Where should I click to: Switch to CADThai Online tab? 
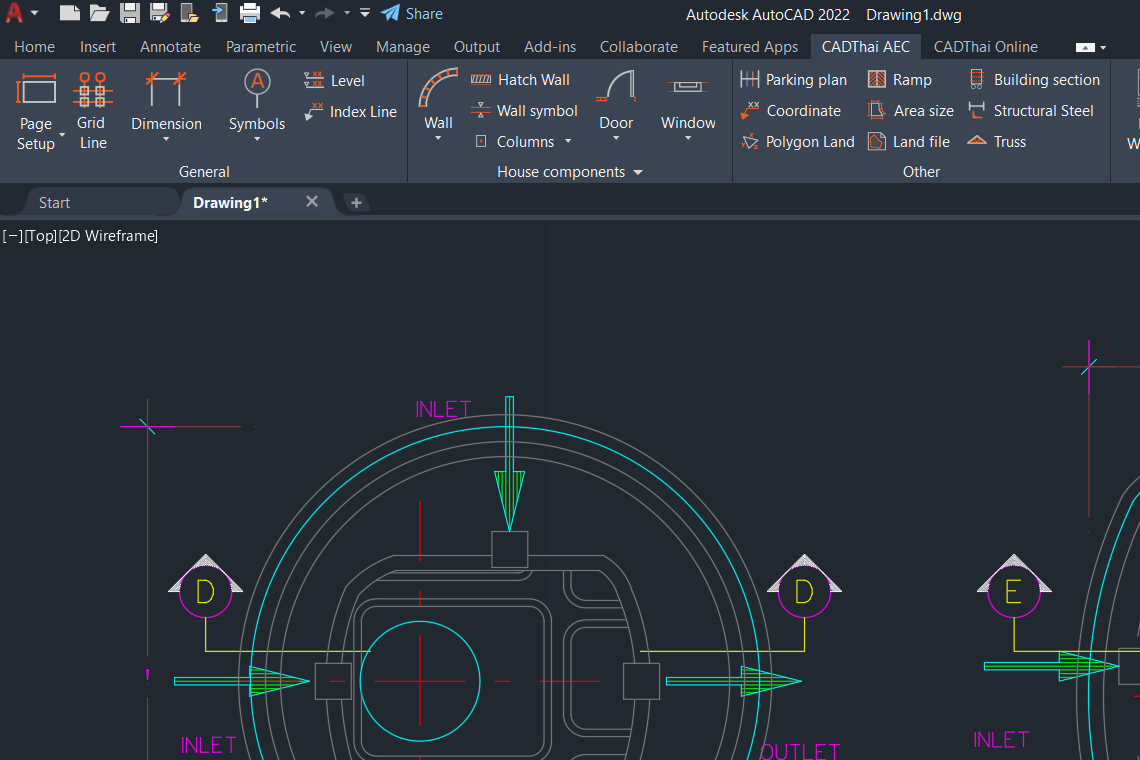[x=985, y=47]
